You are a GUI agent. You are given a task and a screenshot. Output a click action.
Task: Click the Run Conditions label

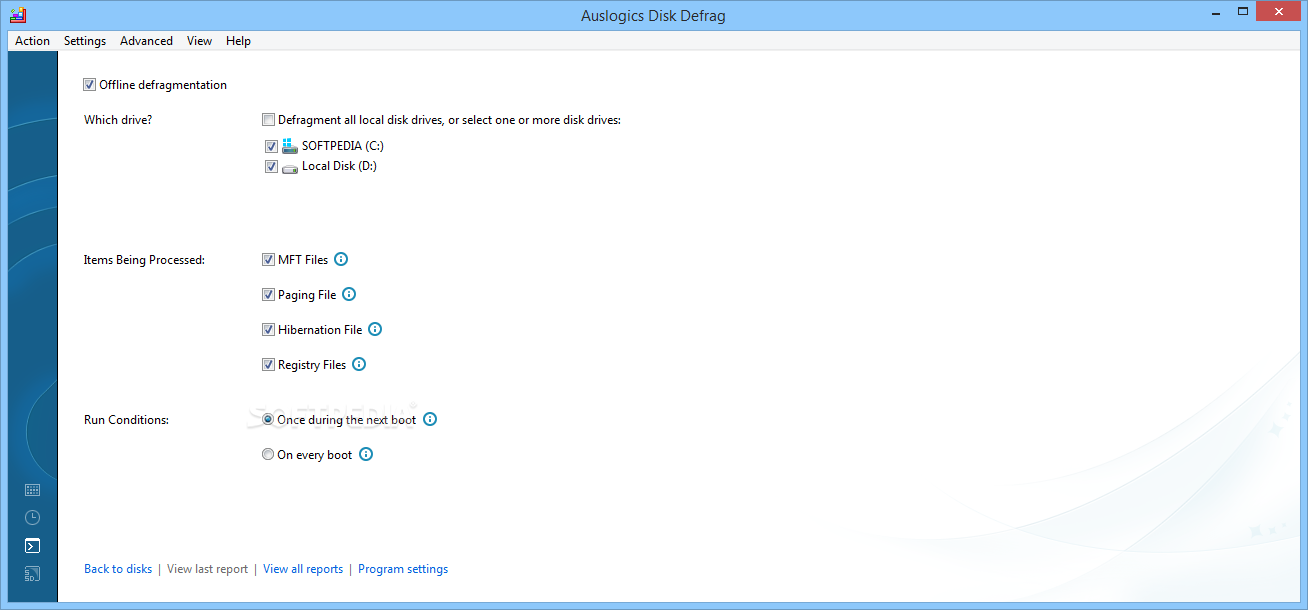[126, 420]
